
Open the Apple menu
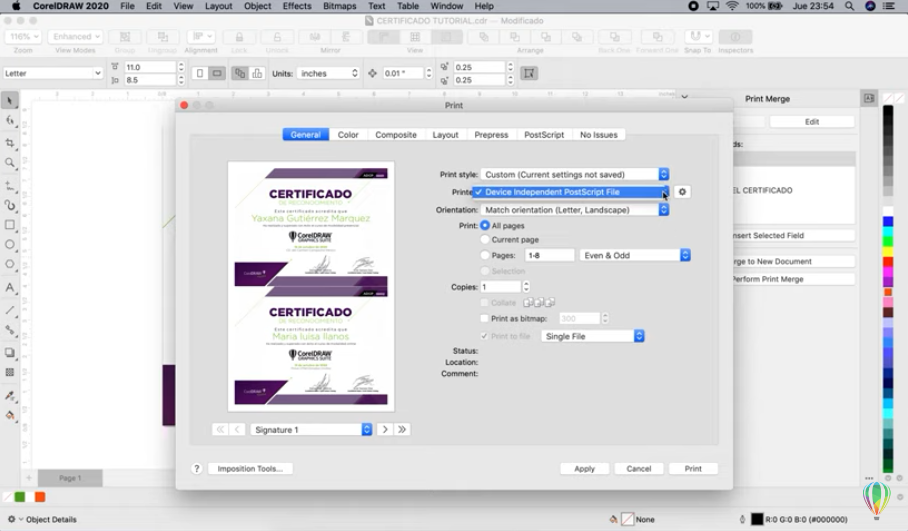tap(16, 6)
